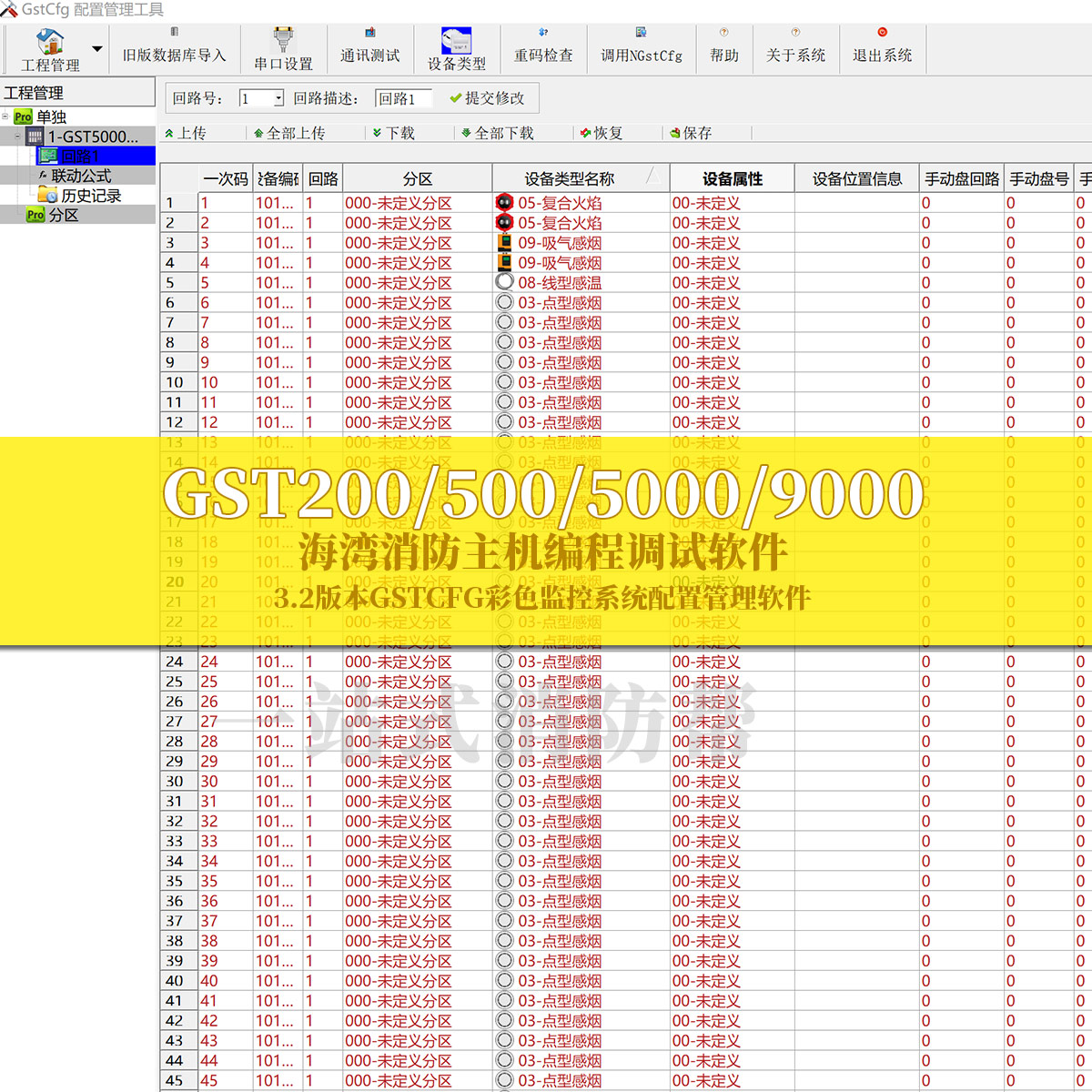The height and width of the screenshot is (1092, 1092).
Task: Open 关于系统 about dialog
Action: [x=795, y=46]
